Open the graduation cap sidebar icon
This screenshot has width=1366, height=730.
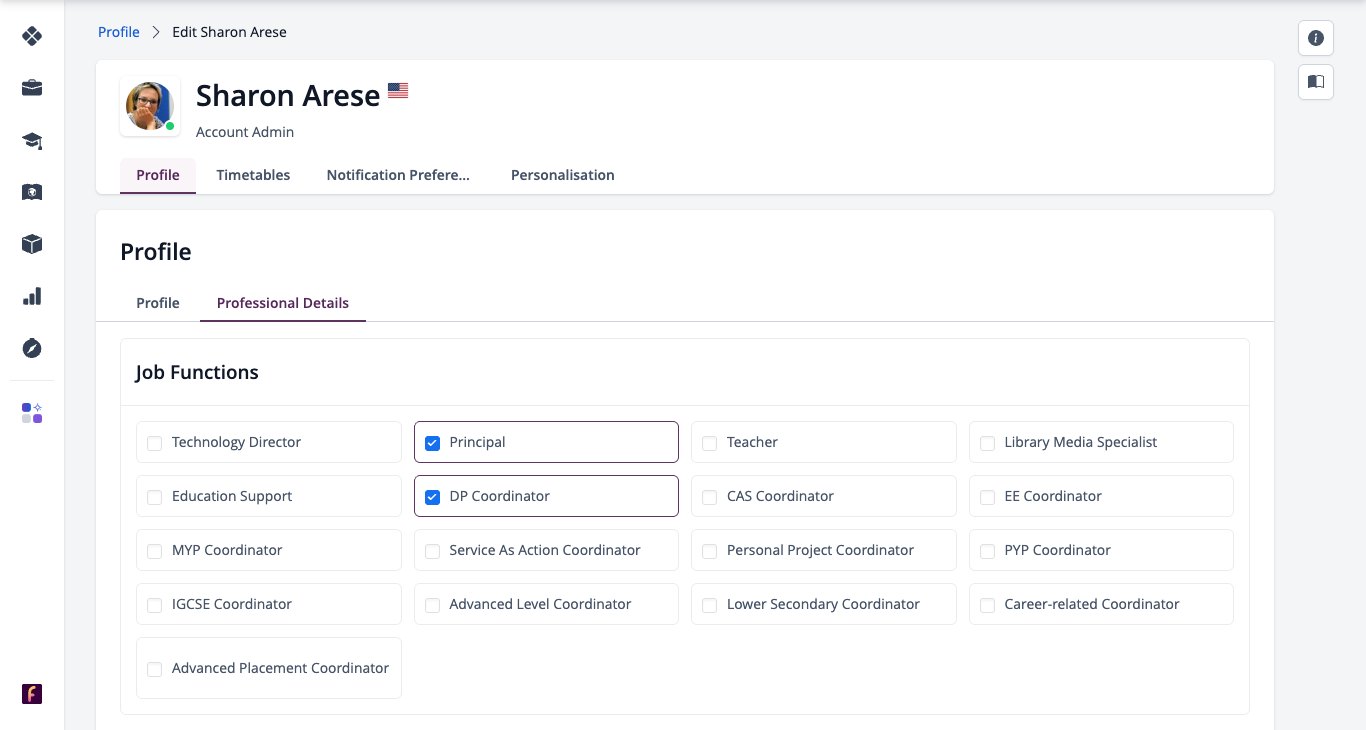click(x=32, y=140)
